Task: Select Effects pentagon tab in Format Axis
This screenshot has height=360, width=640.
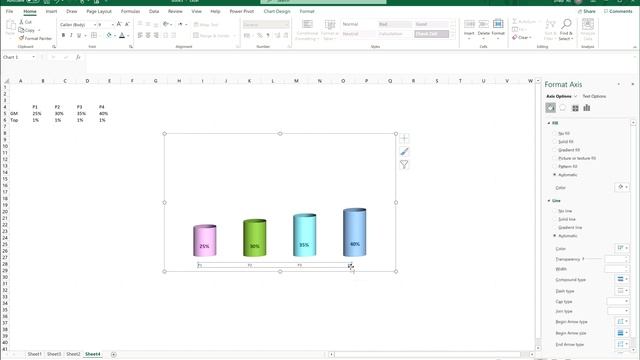Action: tap(563, 108)
